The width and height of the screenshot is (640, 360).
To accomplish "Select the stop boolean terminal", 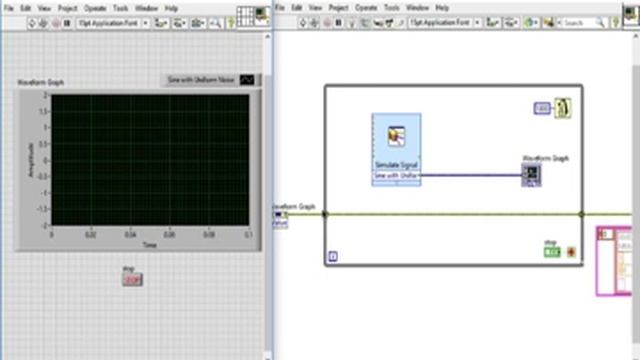I will 552,252.
